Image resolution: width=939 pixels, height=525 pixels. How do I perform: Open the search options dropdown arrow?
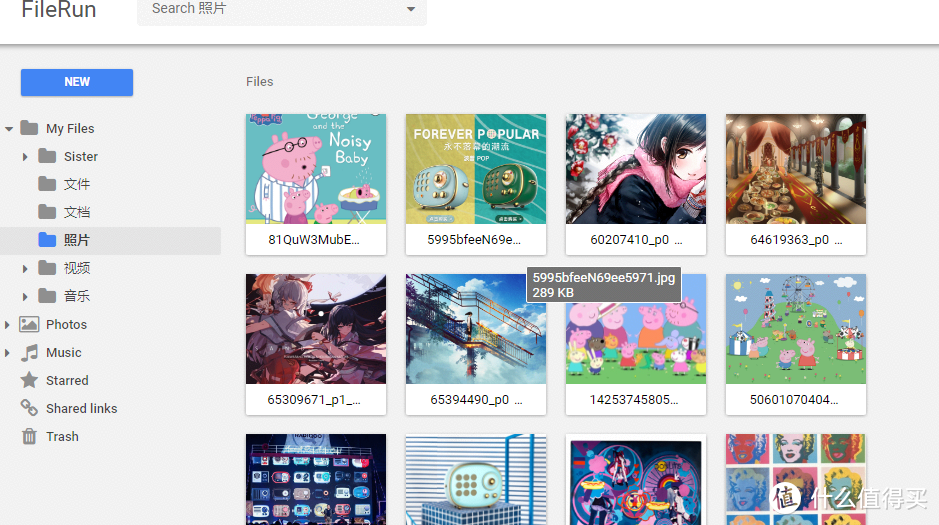click(x=411, y=9)
